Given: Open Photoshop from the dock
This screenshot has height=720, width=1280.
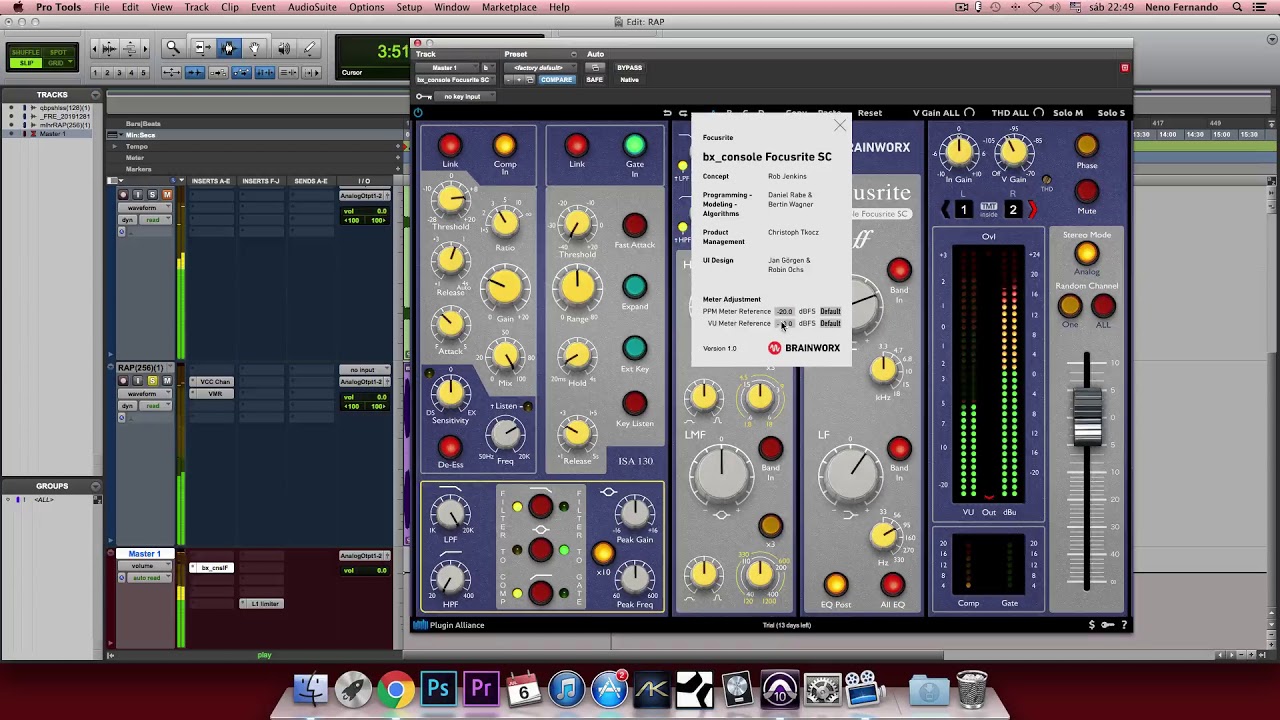Looking at the screenshot, I should pos(438,689).
